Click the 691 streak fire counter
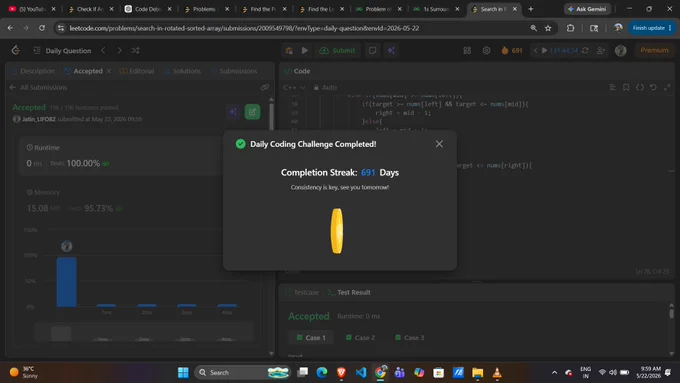680x383 pixels. 512,50
